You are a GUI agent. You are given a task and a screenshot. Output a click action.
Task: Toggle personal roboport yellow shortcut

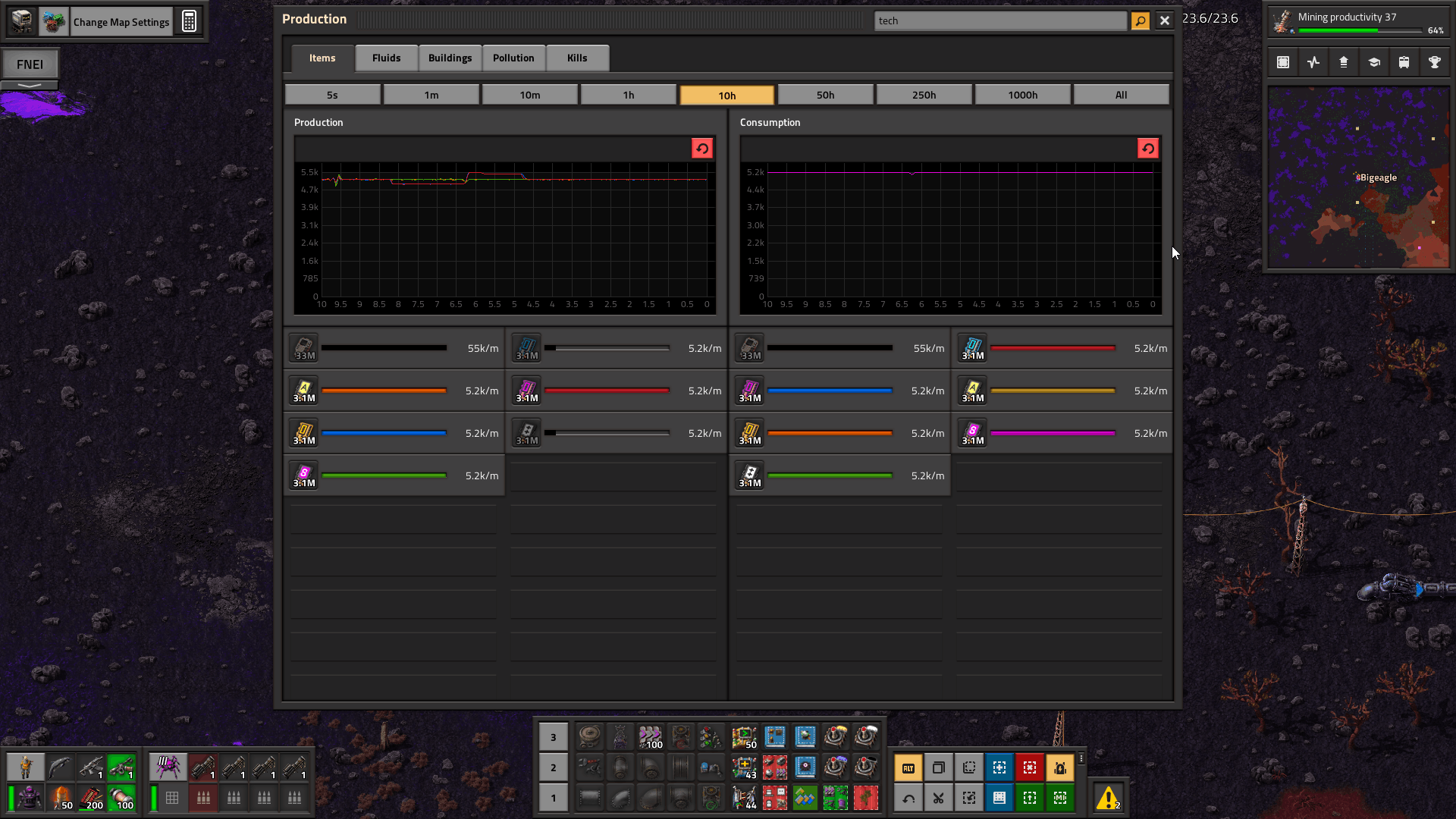(1059, 767)
